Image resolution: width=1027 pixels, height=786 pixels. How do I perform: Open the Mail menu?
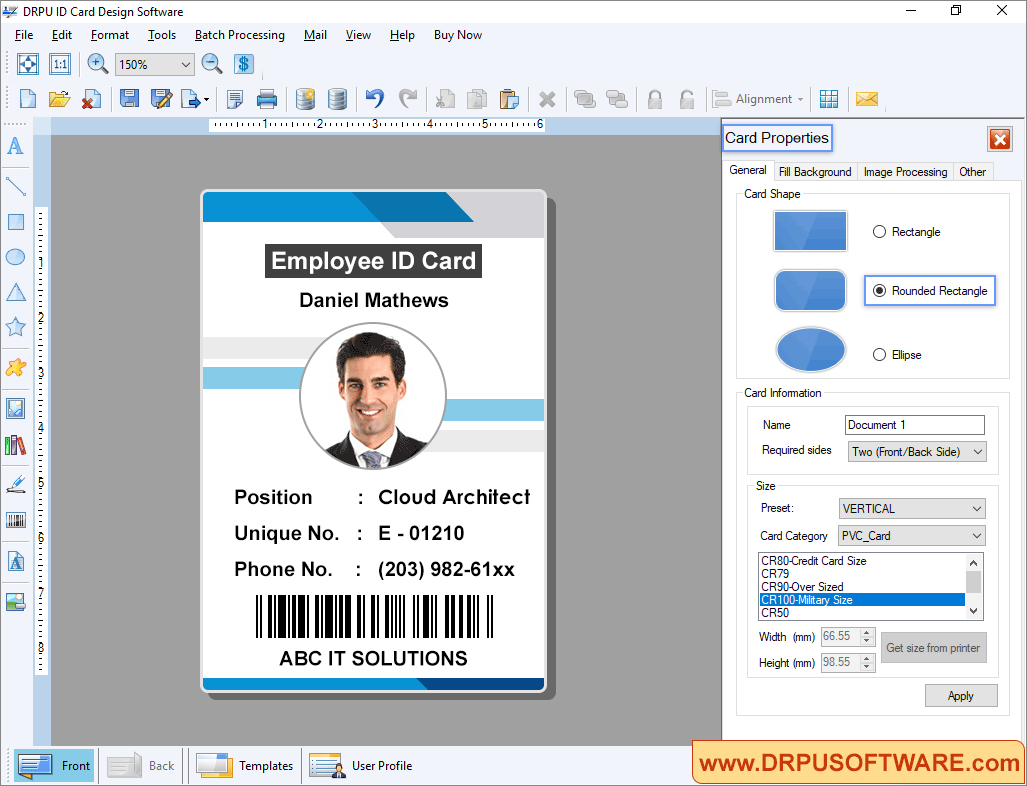tap(315, 35)
